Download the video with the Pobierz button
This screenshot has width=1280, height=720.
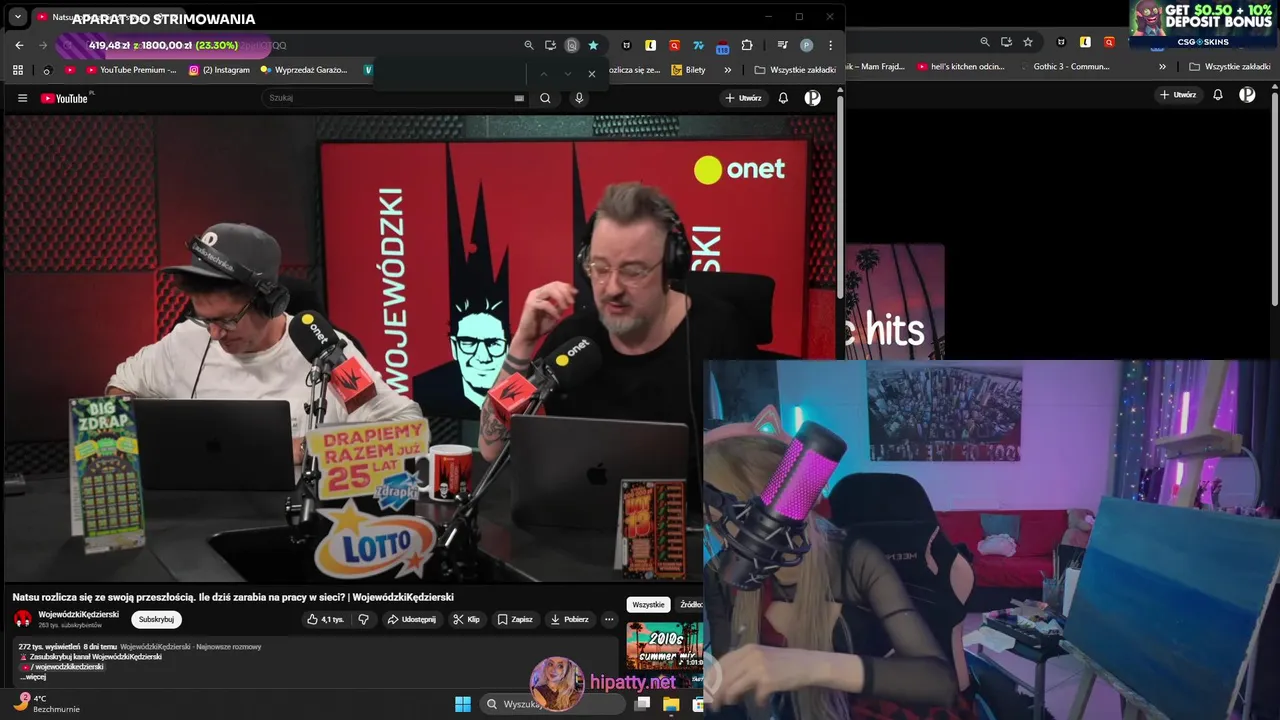(570, 619)
